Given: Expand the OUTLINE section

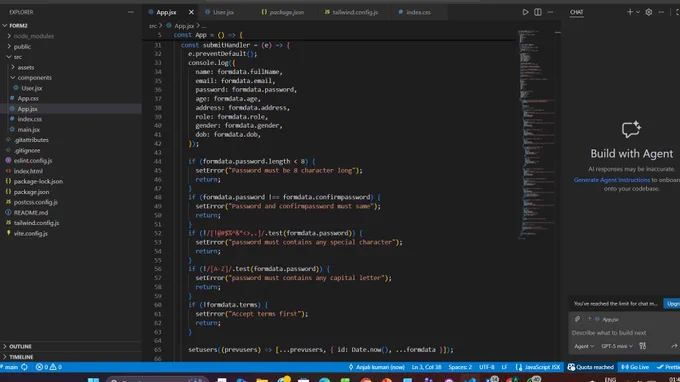Looking at the screenshot, I should [20, 346].
